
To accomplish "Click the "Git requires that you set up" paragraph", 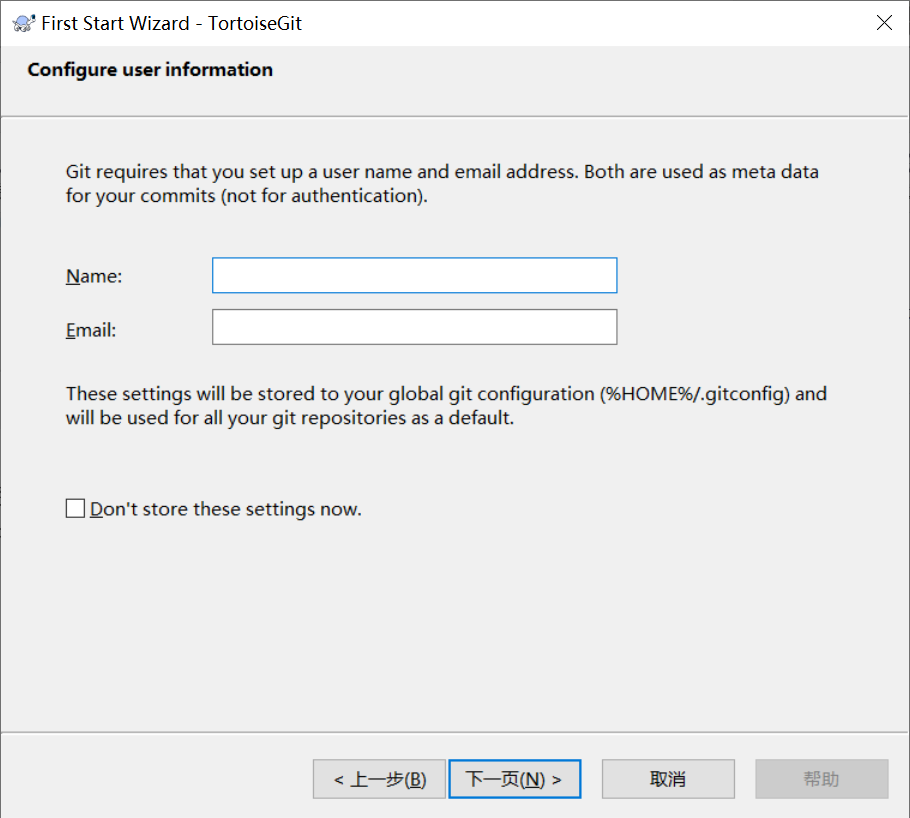I will coord(442,183).
